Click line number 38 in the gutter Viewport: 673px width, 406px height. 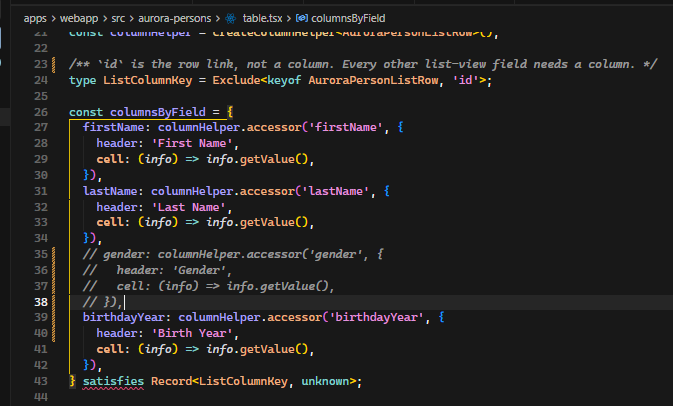[41, 302]
